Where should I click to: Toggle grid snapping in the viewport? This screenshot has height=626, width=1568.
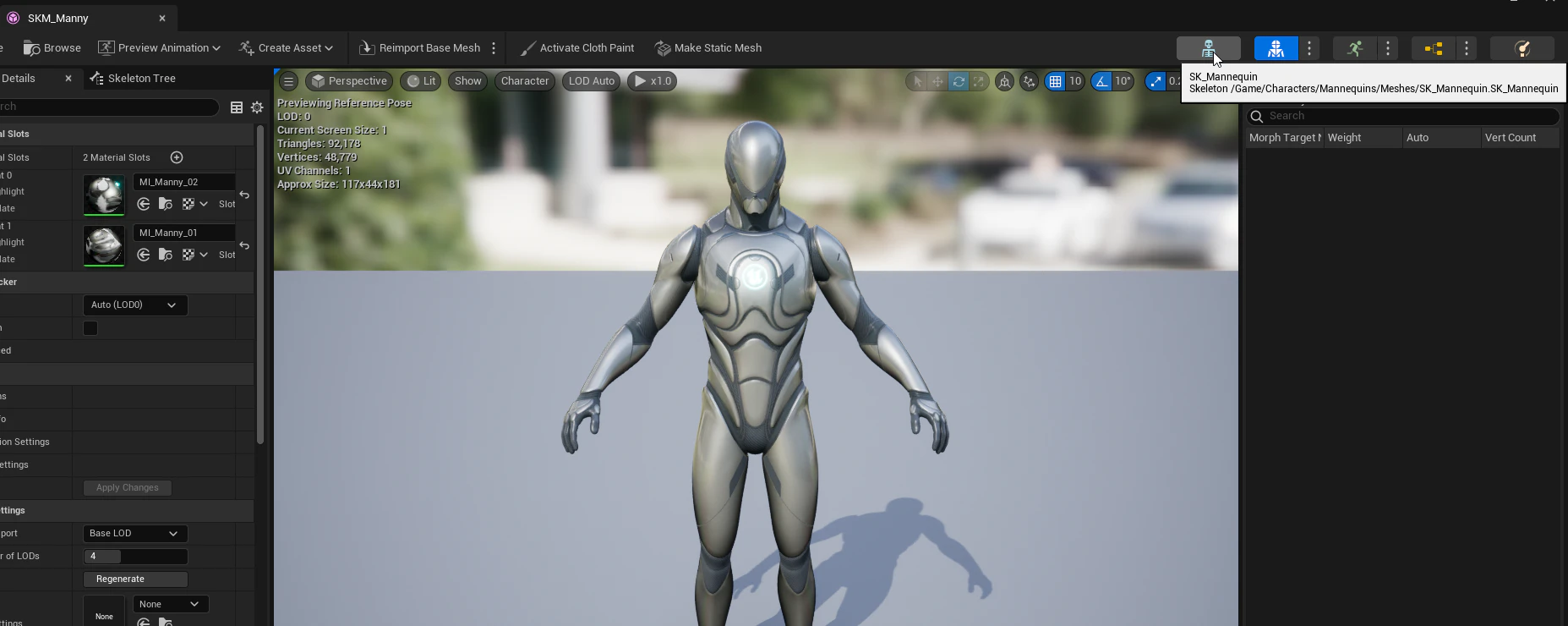tap(1055, 81)
